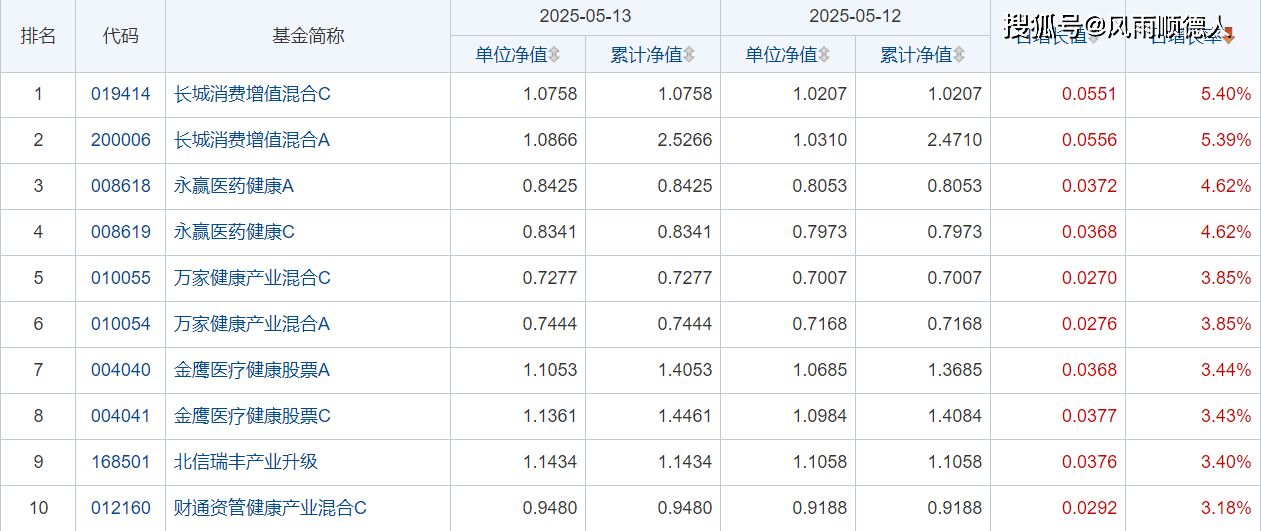Open the 金鹰医疗健康股票C fund

(x=252, y=416)
